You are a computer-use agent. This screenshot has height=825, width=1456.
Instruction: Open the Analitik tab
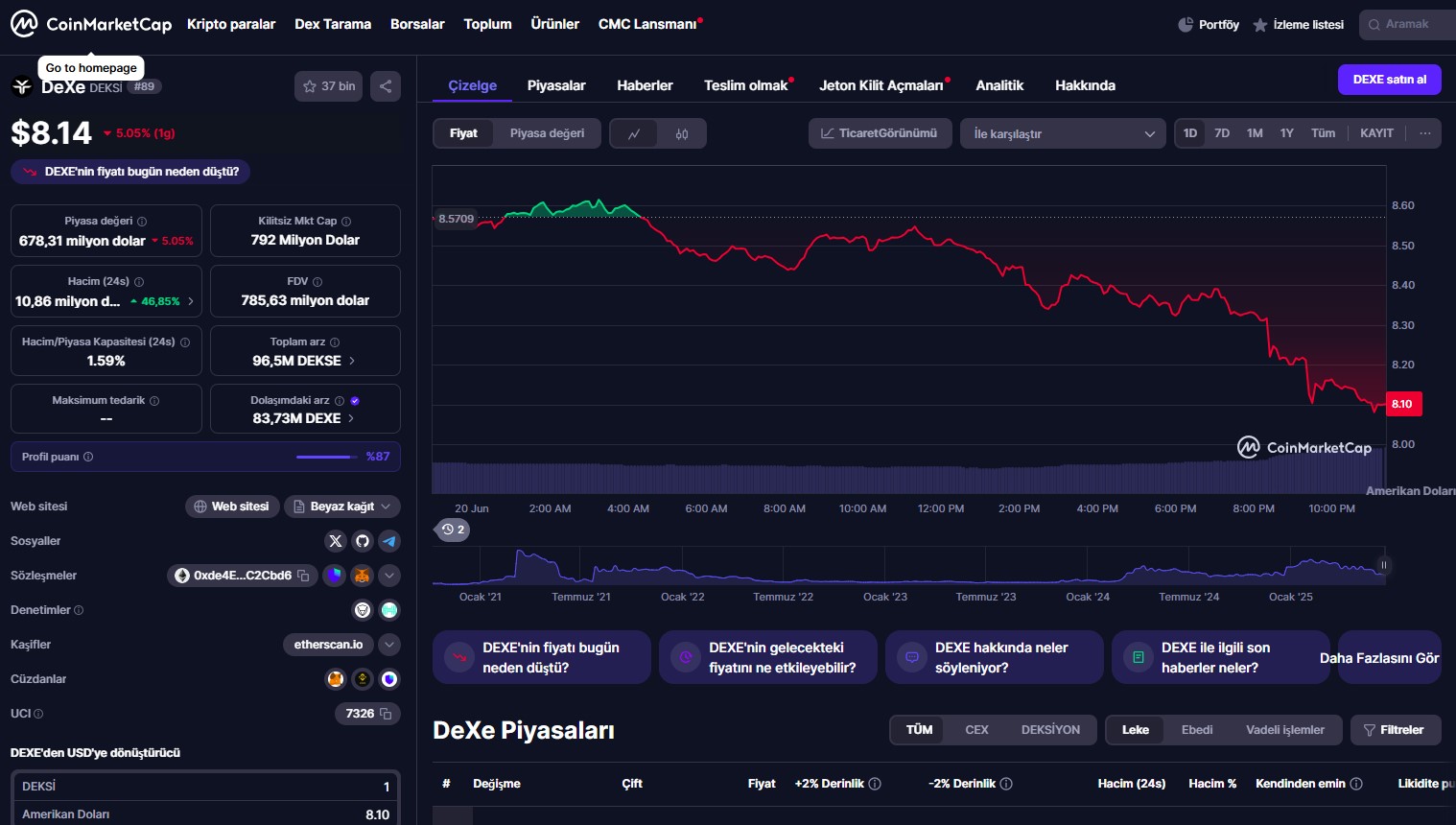point(999,85)
